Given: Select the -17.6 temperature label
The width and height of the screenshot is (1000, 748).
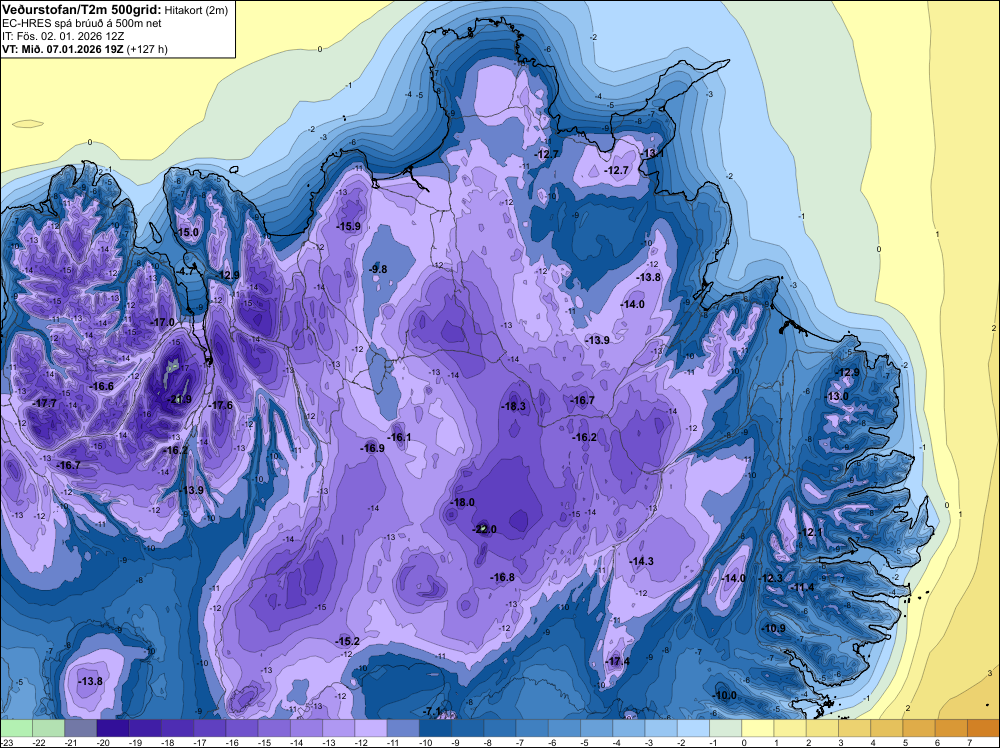Looking at the screenshot, I should click(221, 405).
